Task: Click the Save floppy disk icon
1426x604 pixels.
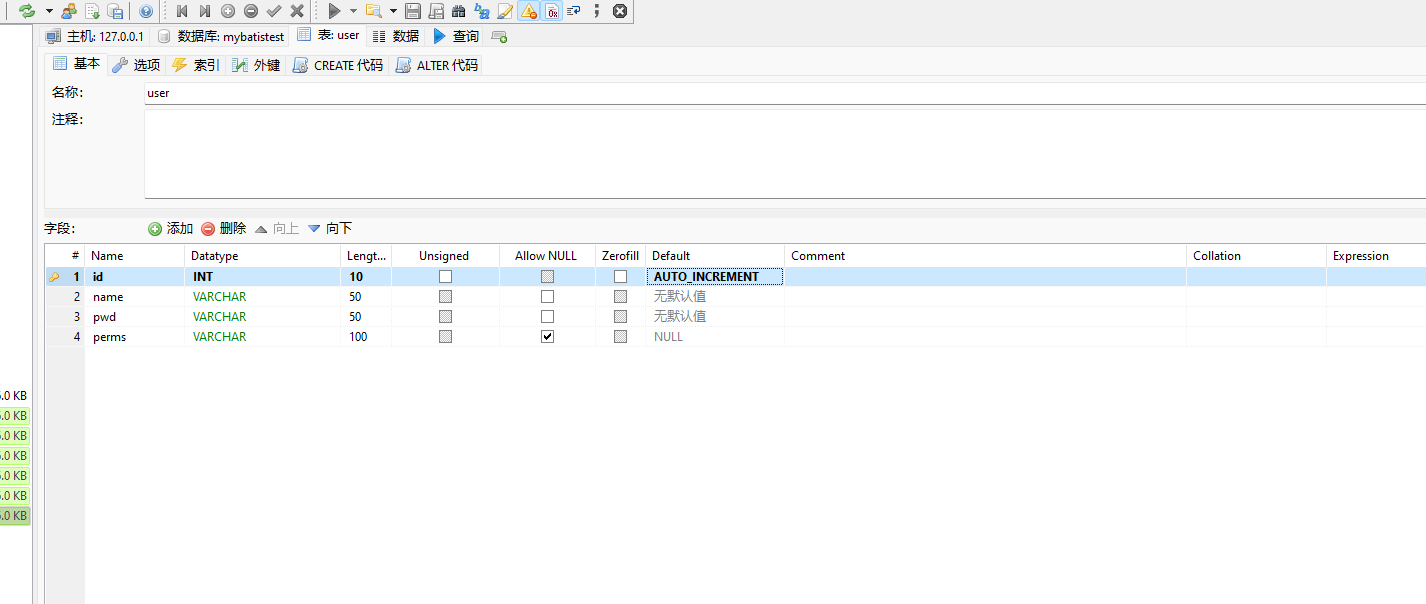Action: pyautogui.click(x=413, y=11)
